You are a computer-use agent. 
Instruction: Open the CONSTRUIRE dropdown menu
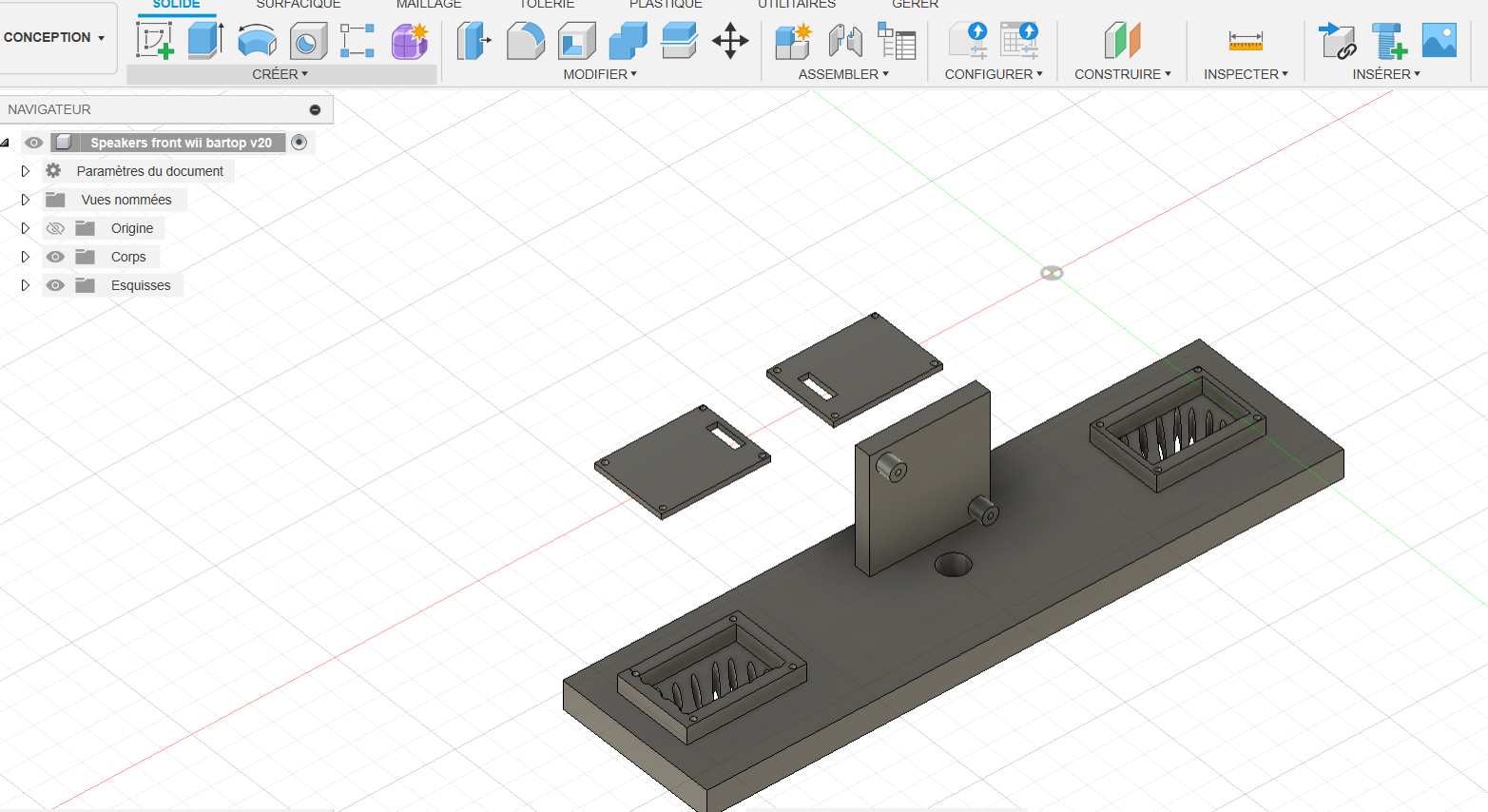tap(1123, 74)
